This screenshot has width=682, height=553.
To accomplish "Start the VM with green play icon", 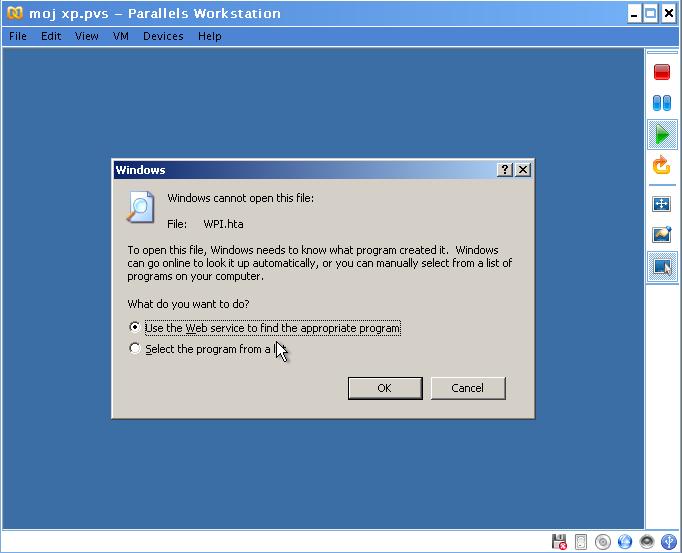I will click(662, 134).
